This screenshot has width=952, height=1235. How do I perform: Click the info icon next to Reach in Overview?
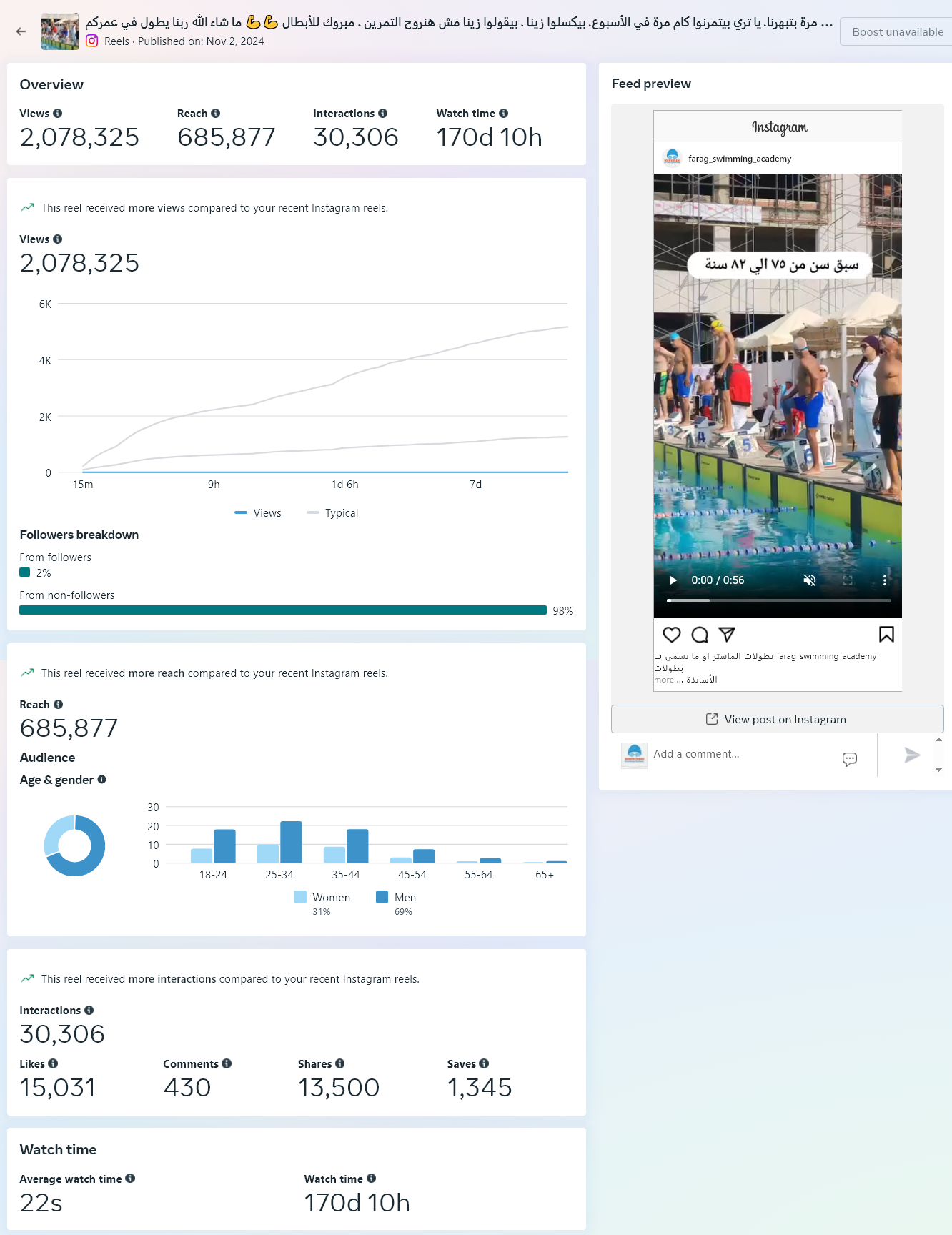click(216, 114)
